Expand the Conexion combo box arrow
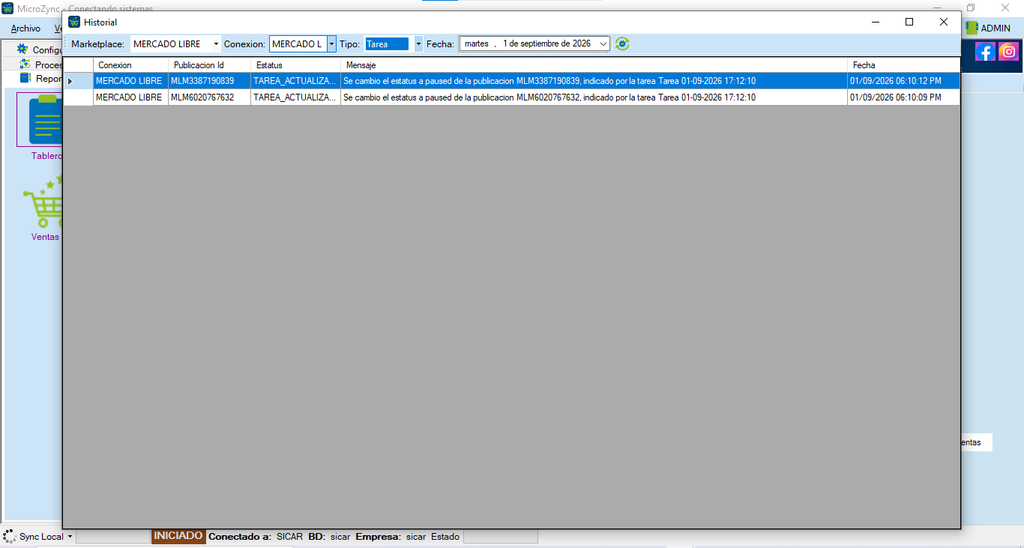1024x548 pixels. [x=332, y=44]
